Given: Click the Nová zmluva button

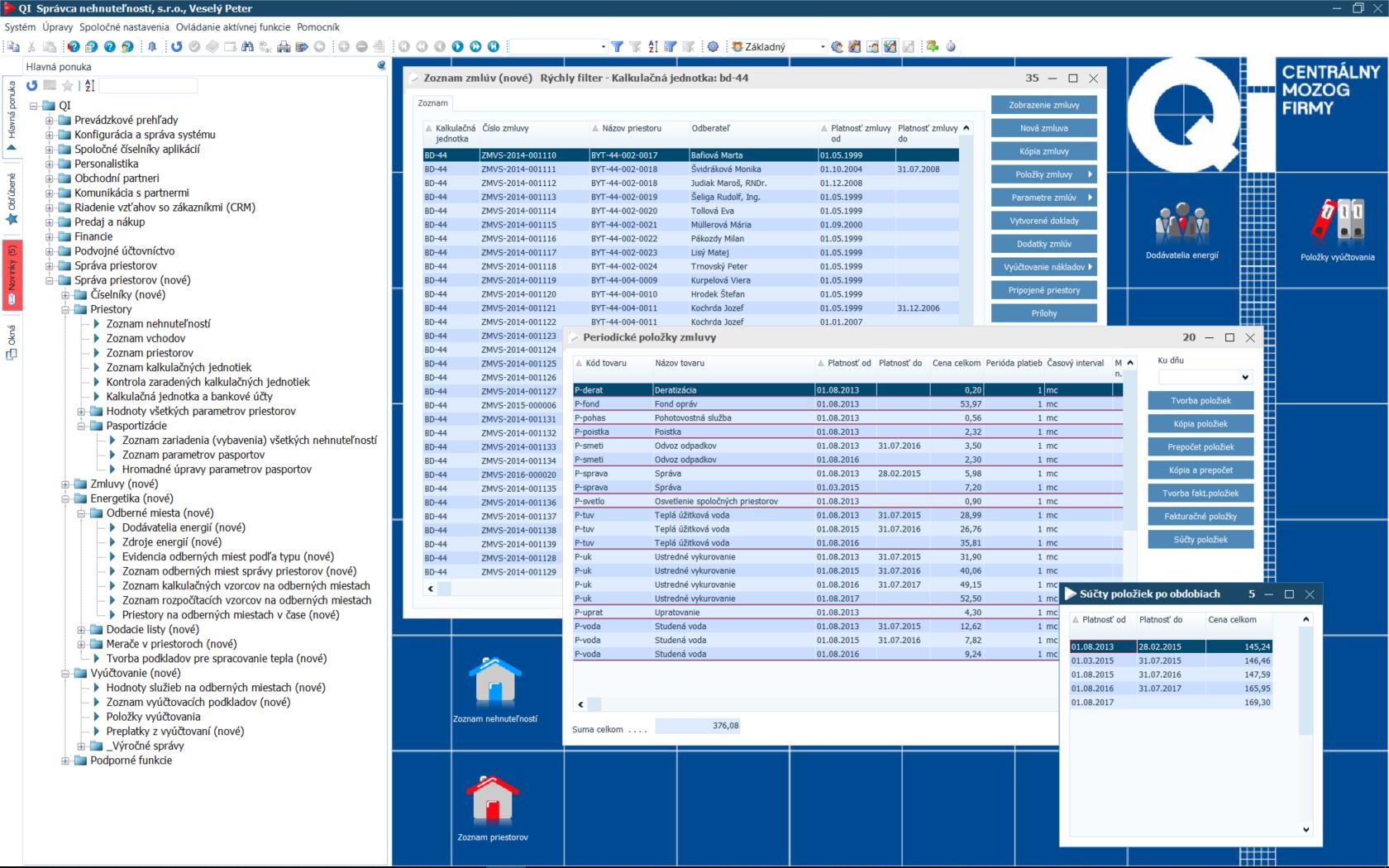Looking at the screenshot, I should (1043, 128).
